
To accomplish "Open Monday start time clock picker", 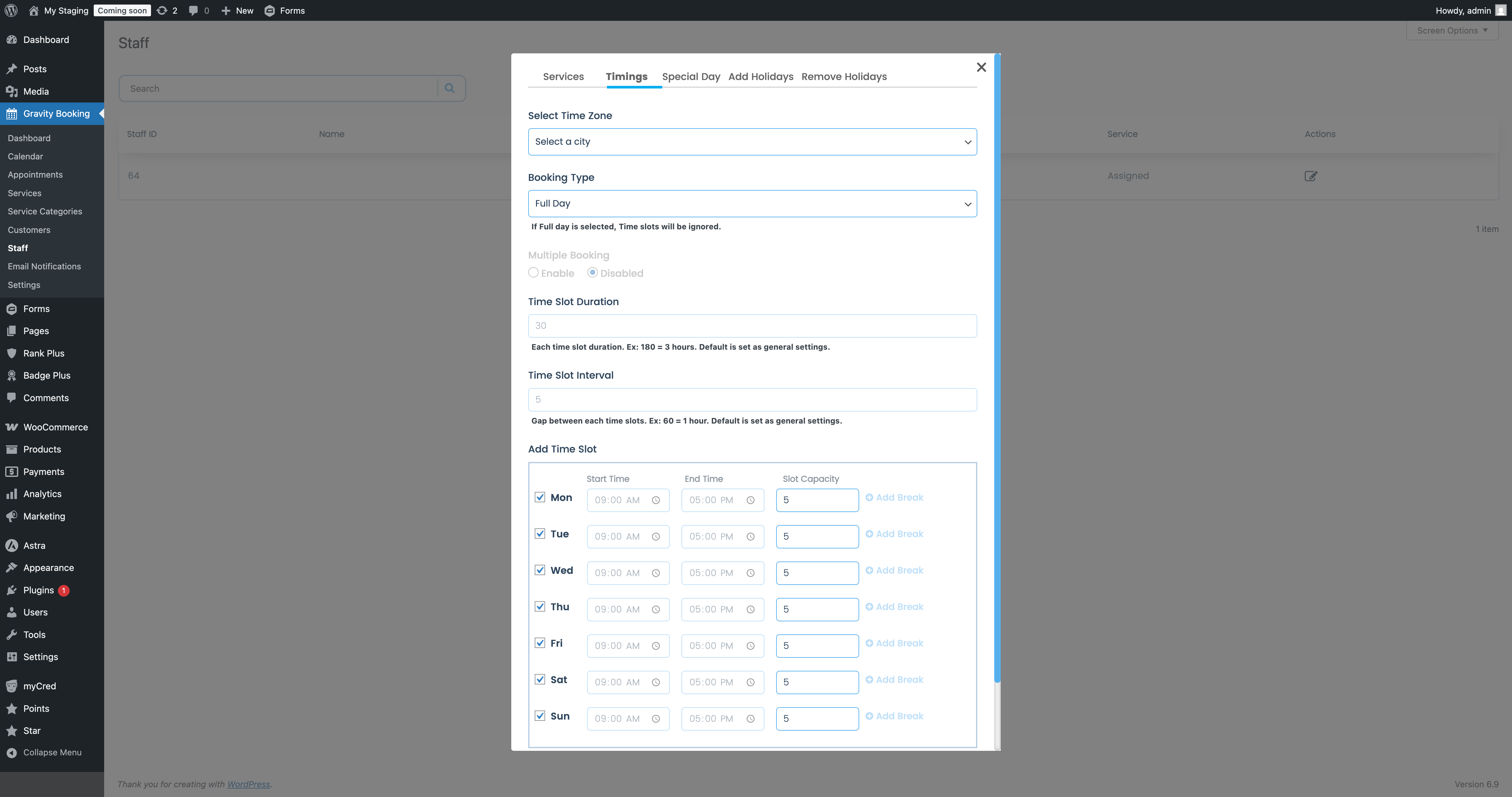I will [656, 500].
